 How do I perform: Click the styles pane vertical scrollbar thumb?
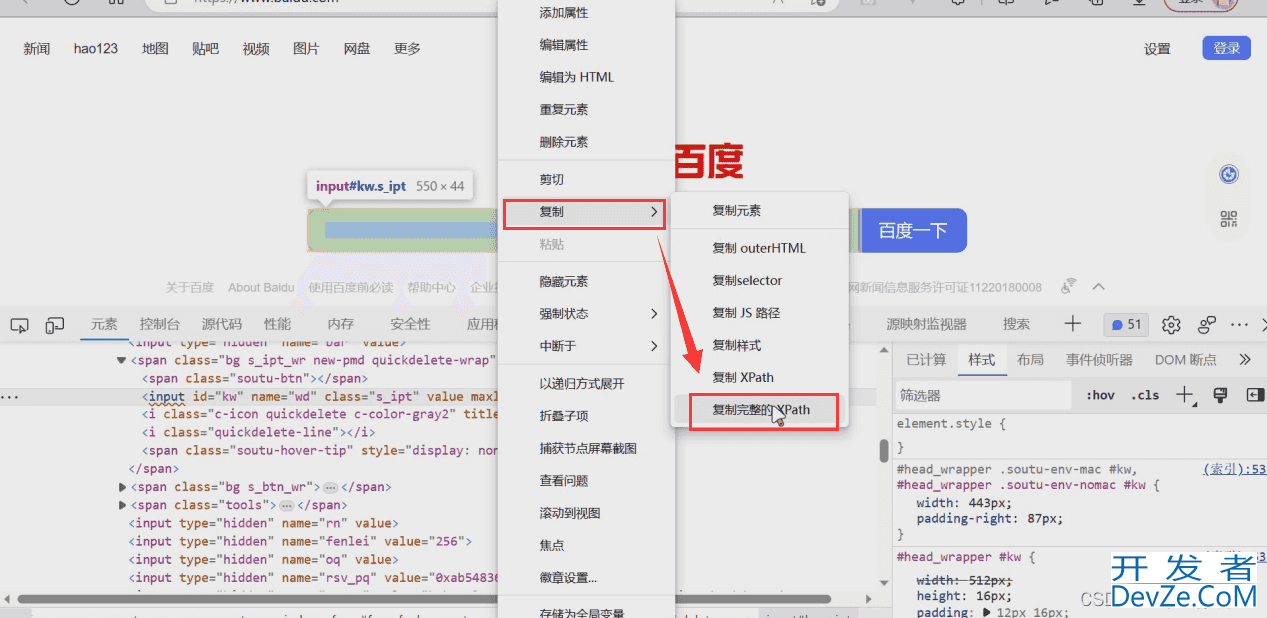click(x=884, y=451)
